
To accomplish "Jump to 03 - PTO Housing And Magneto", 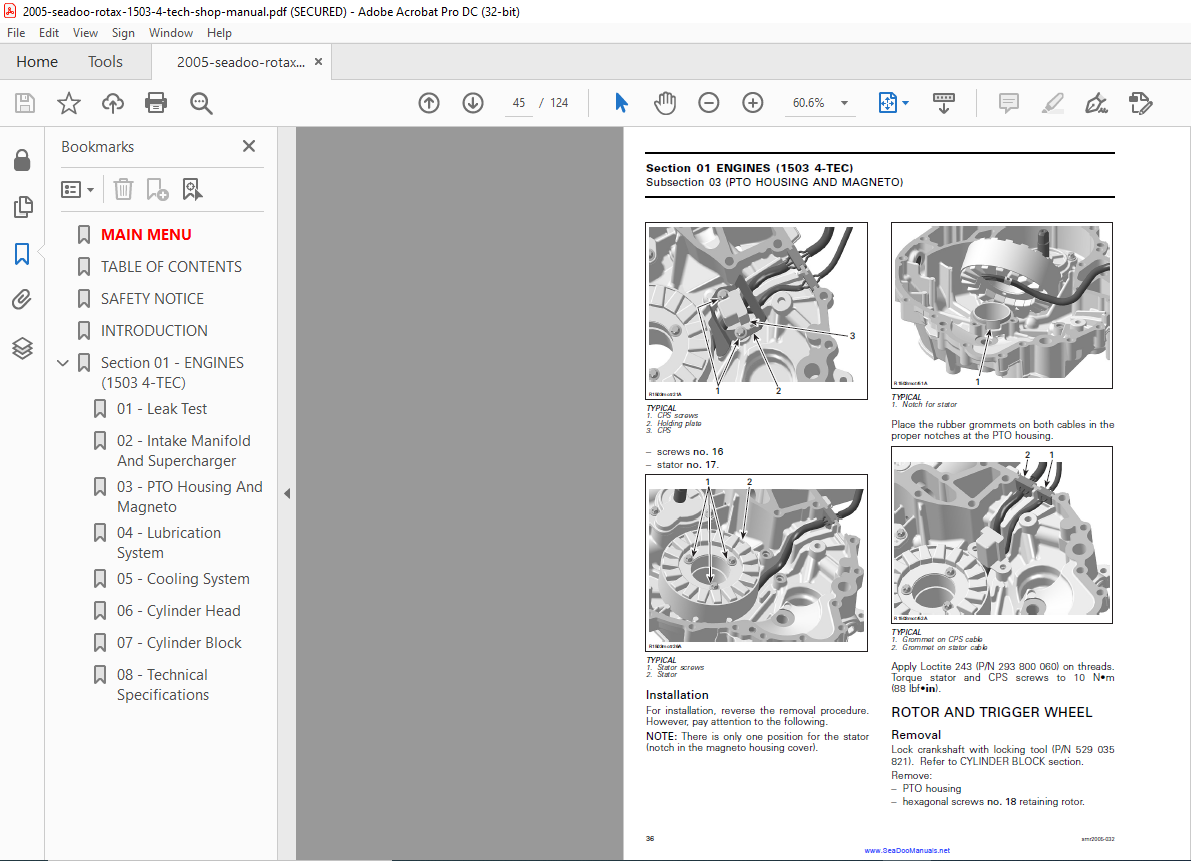I will [189, 497].
